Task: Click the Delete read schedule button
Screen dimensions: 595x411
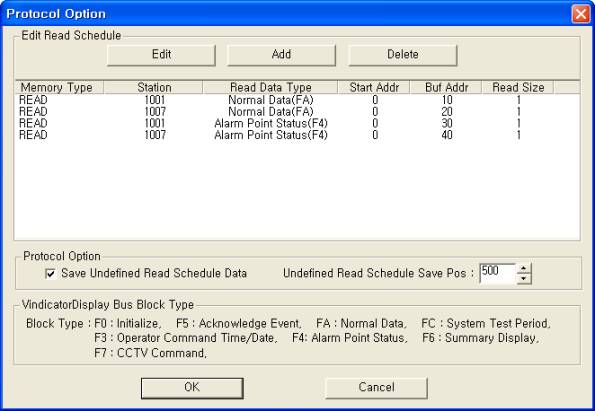Action: click(x=403, y=55)
